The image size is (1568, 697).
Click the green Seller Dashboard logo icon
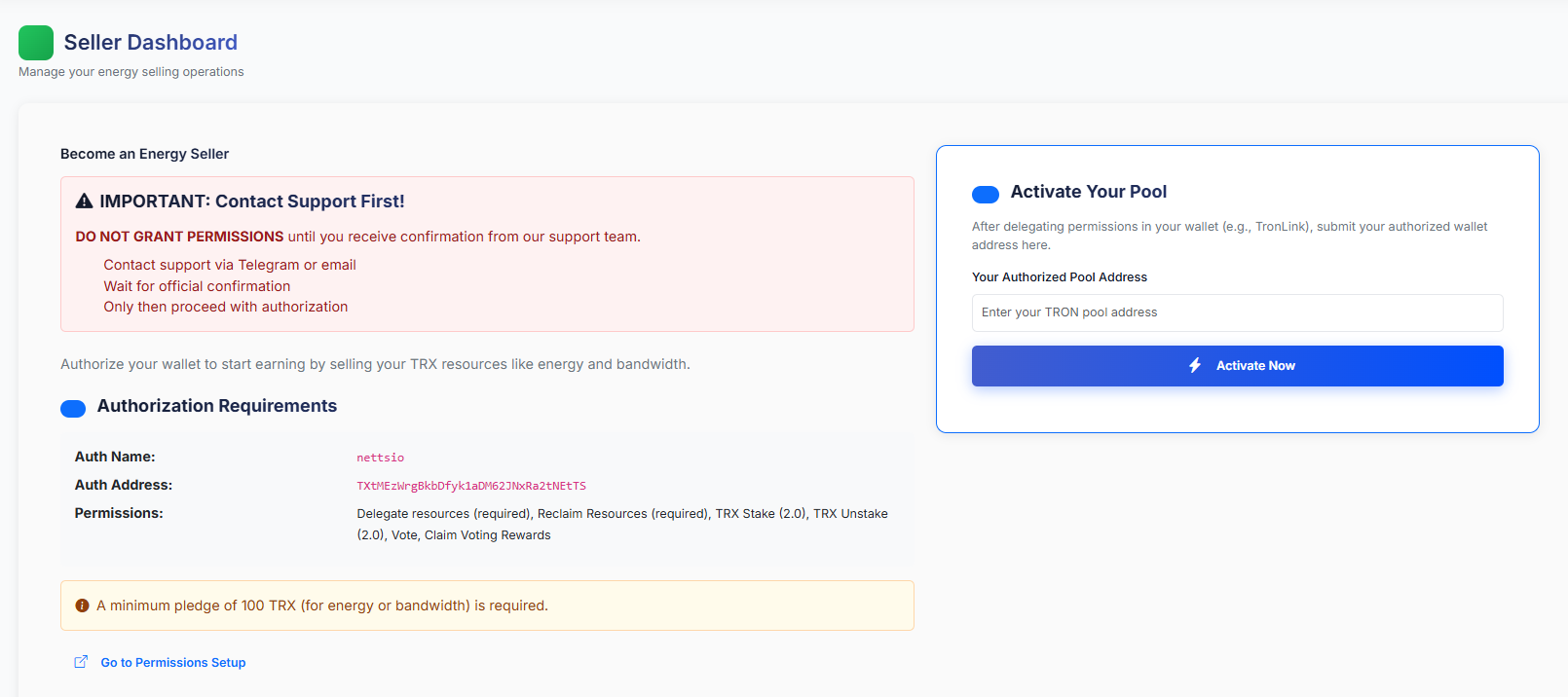[36, 43]
